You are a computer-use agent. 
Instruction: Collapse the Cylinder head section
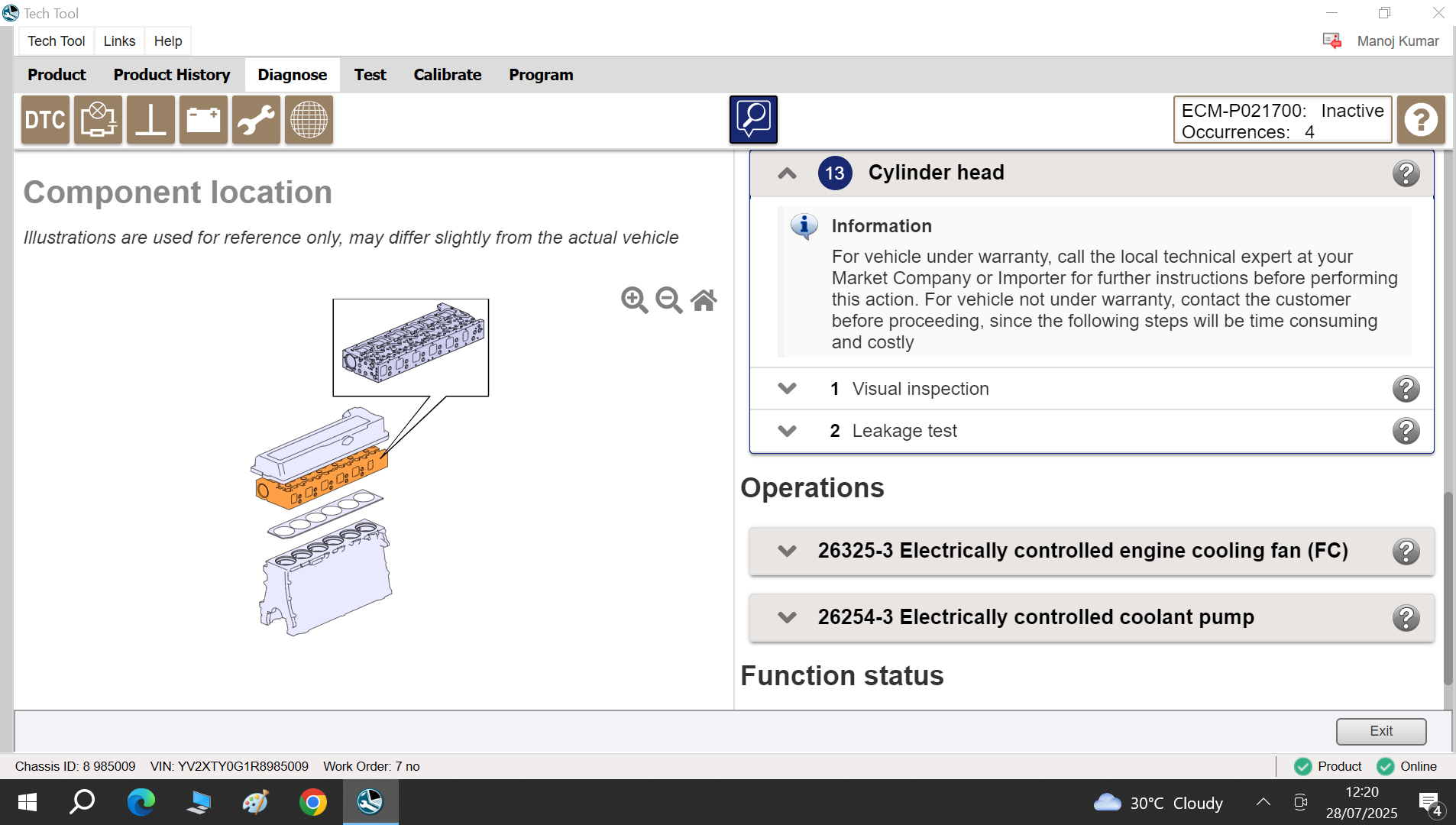coord(788,173)
